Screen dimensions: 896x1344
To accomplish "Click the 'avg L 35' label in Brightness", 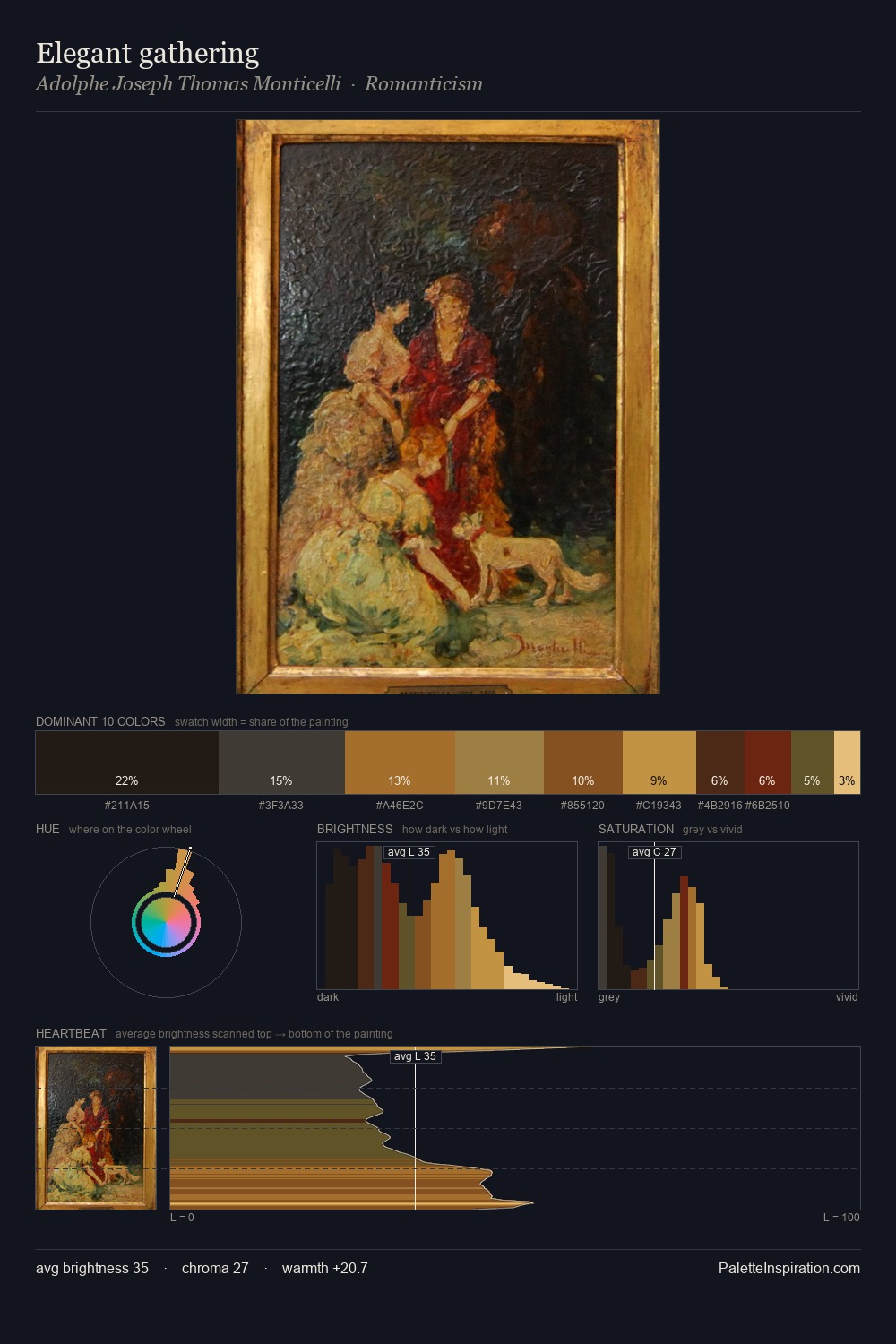I will point(409,852).
